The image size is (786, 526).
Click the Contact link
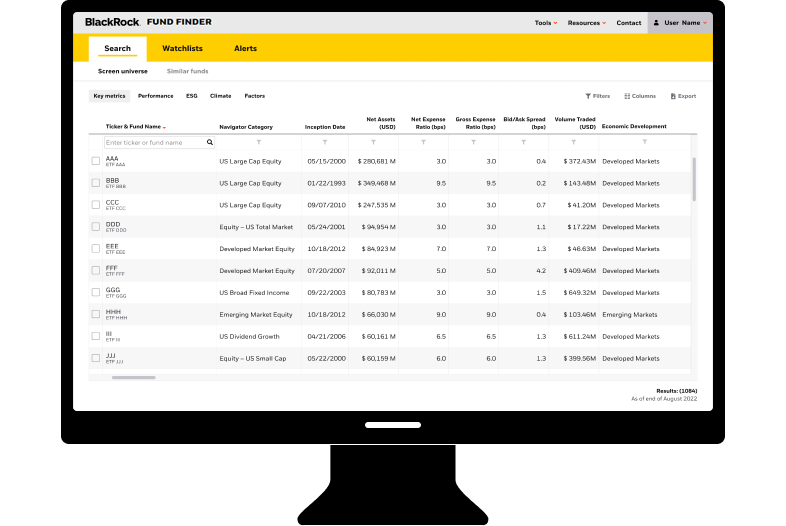629,22
